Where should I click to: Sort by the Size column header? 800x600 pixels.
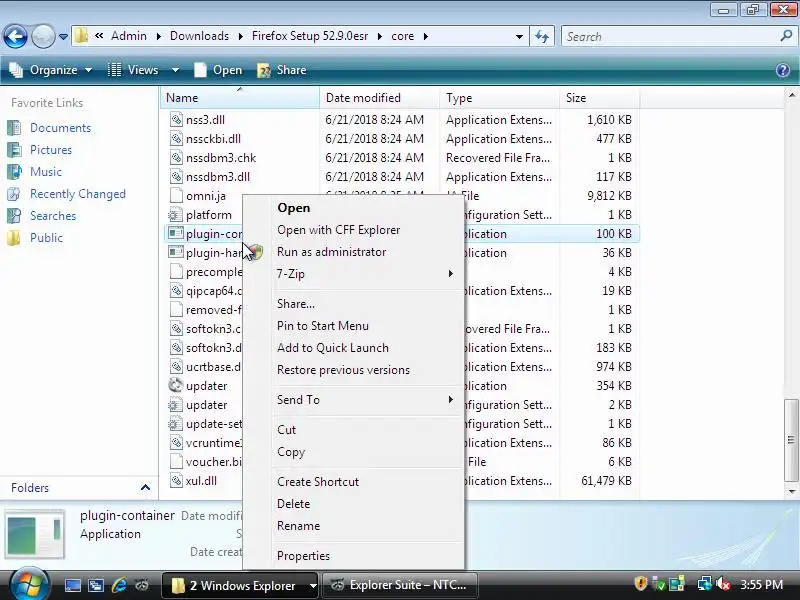tap(599, 97)
